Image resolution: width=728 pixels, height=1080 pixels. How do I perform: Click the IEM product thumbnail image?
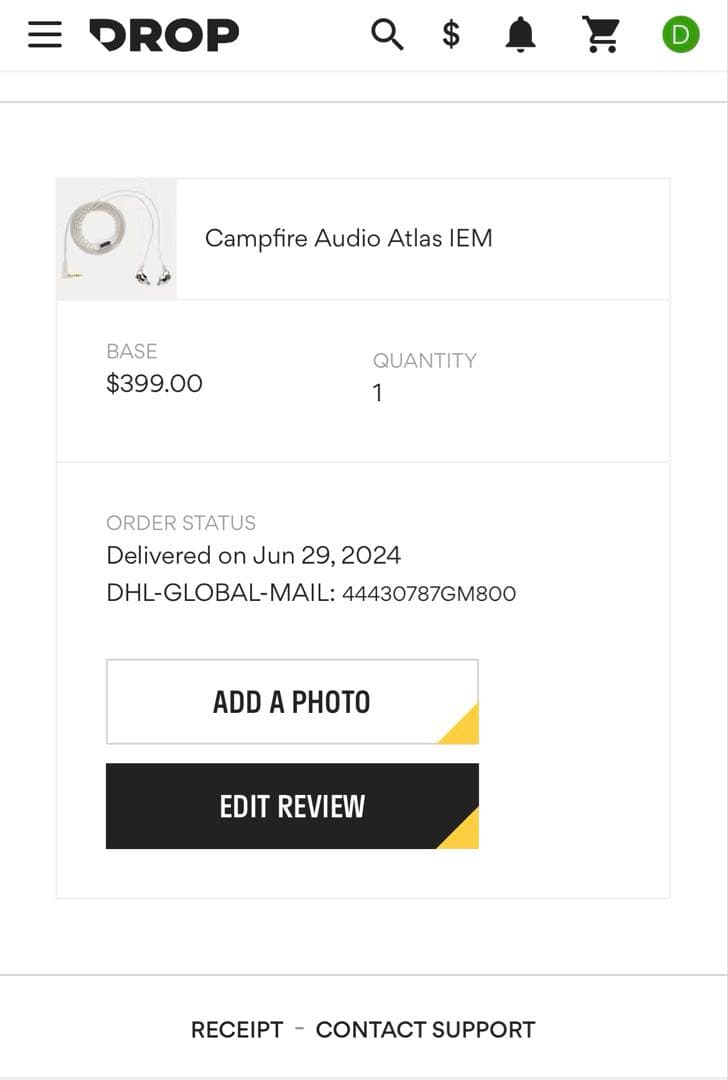click(x=116, y=238)
